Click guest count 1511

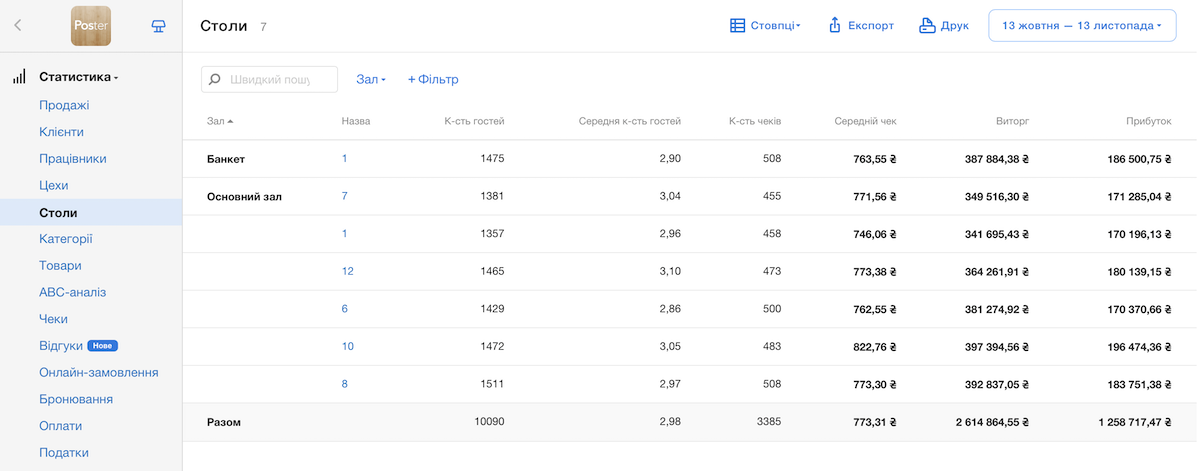pyautogui.click(x=492, y=384)
